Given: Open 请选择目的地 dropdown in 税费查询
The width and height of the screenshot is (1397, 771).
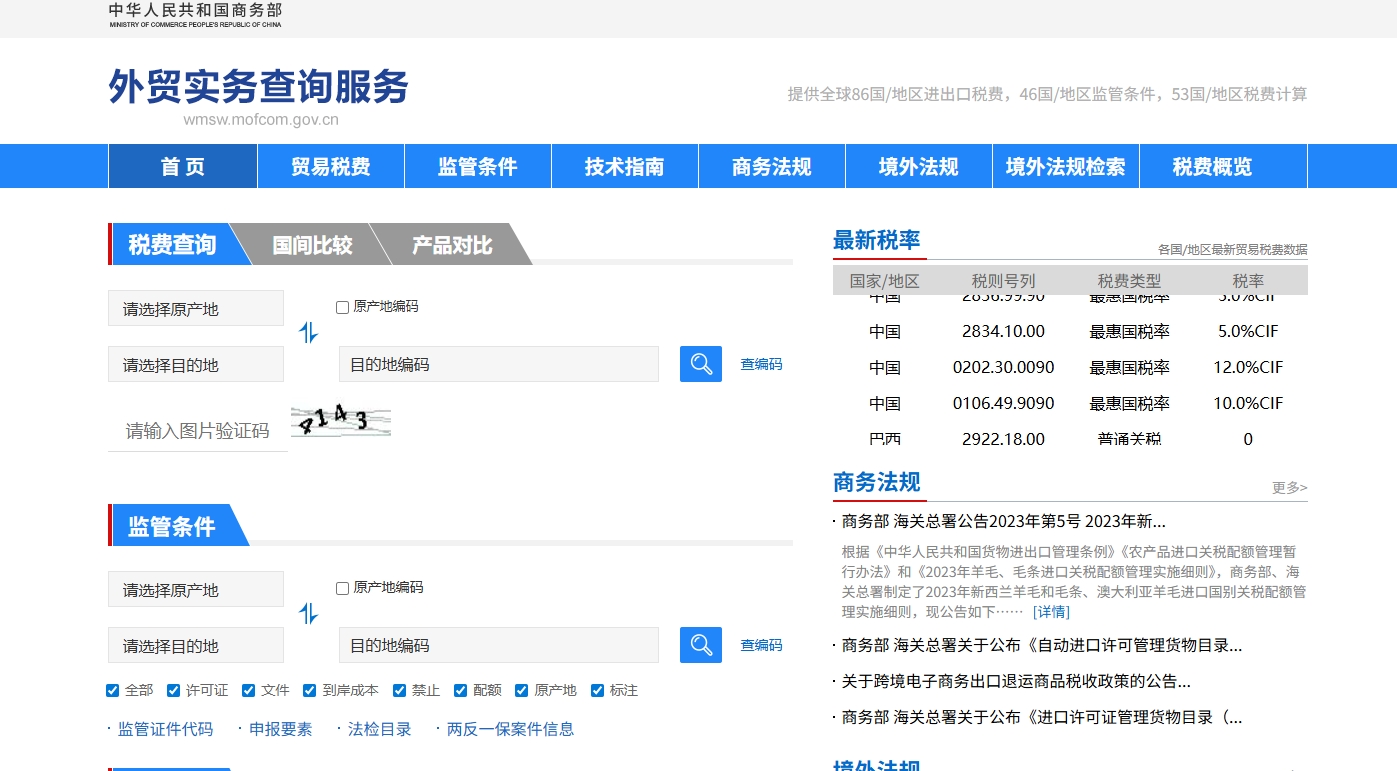Looking at the screenshot, I should tap(196, 365).
